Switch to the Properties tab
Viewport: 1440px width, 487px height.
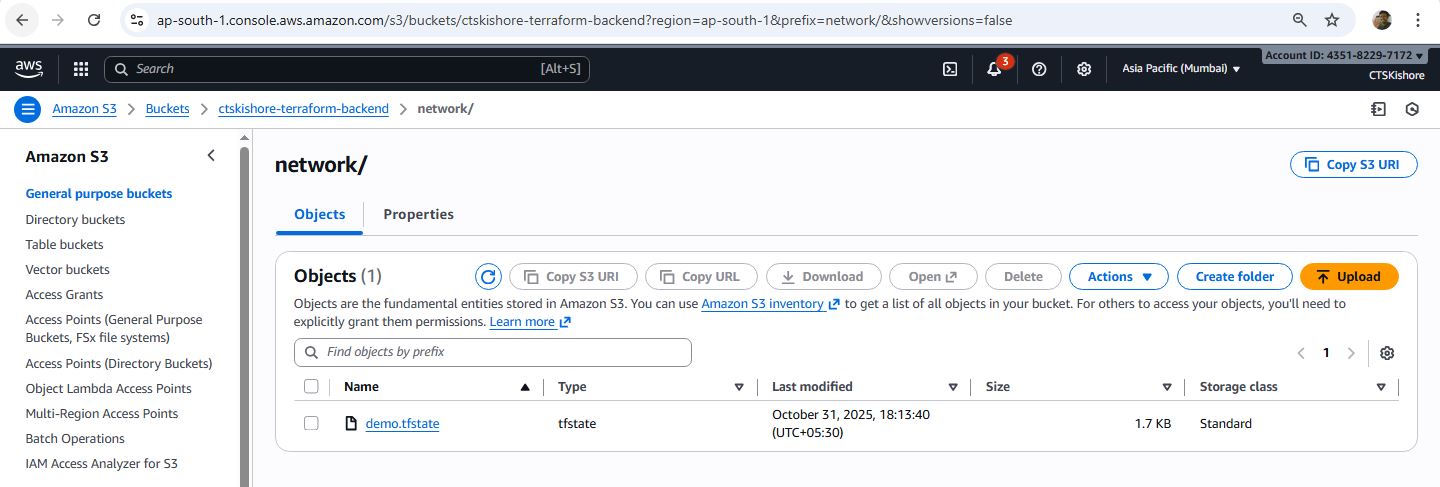tap(418, 214)
